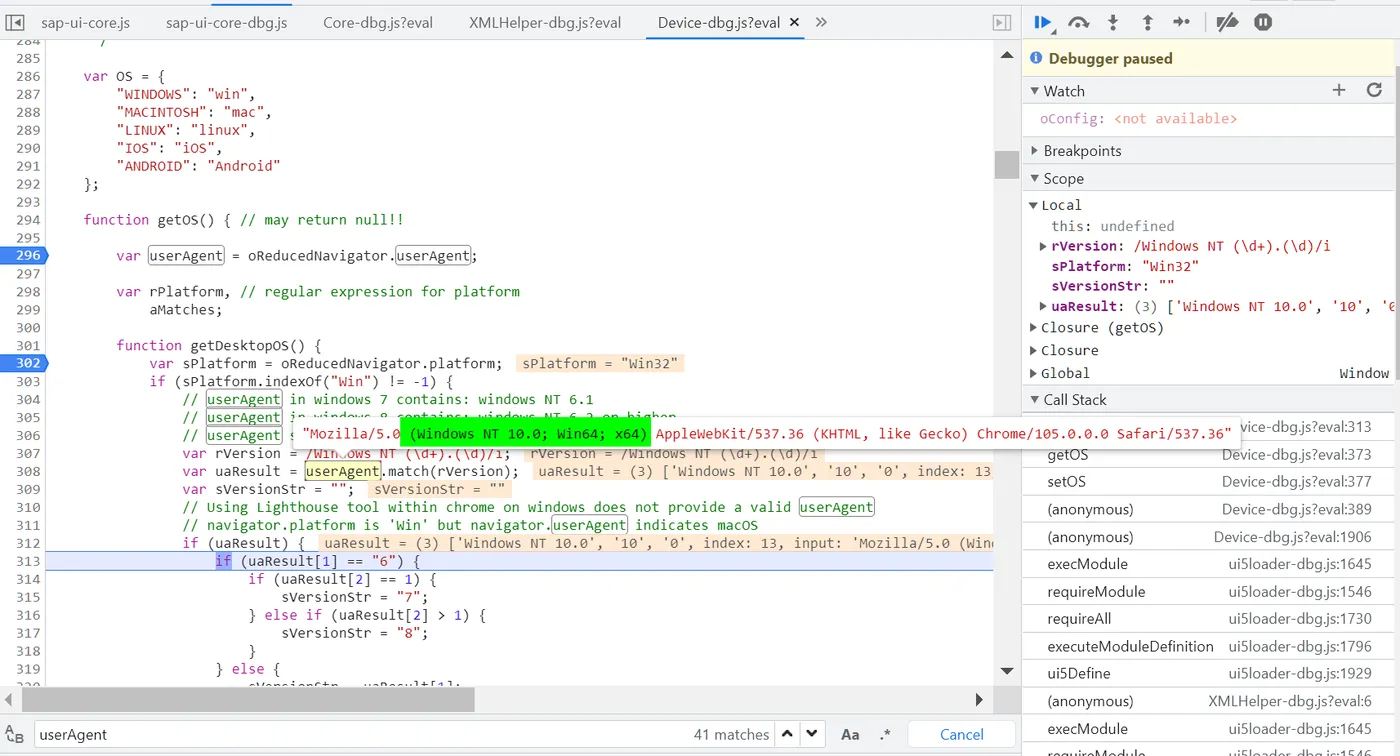This screenshot has width=1400, height=756.
Task: Expand uaResult array variable
Action: coord(1043,307)
